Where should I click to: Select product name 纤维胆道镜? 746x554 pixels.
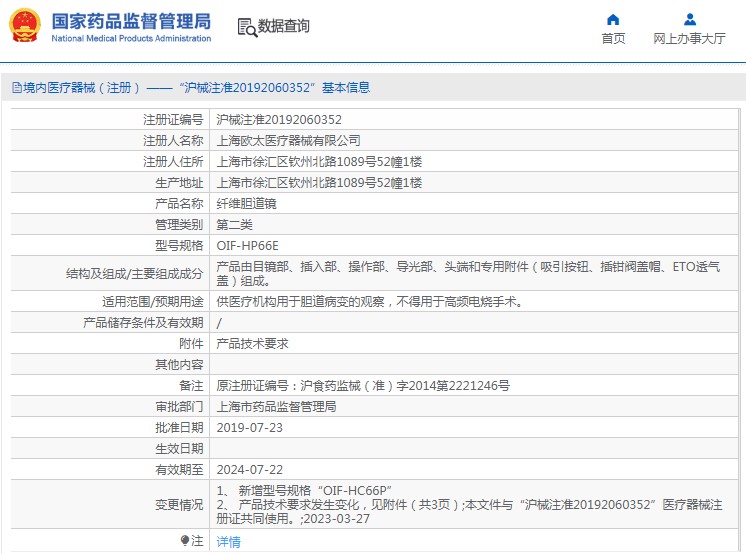tap(246, 204)
